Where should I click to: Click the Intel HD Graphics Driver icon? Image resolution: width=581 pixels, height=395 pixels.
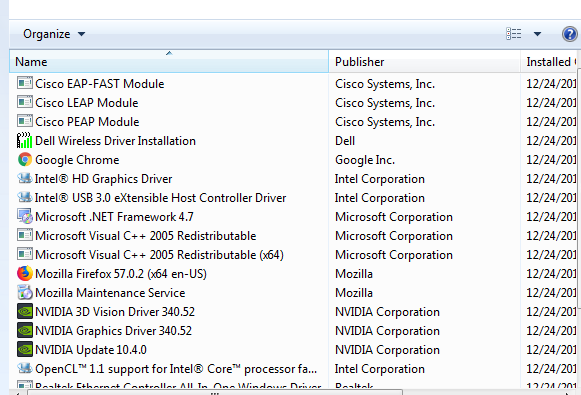pyautogui.click(x=25, y=178)
